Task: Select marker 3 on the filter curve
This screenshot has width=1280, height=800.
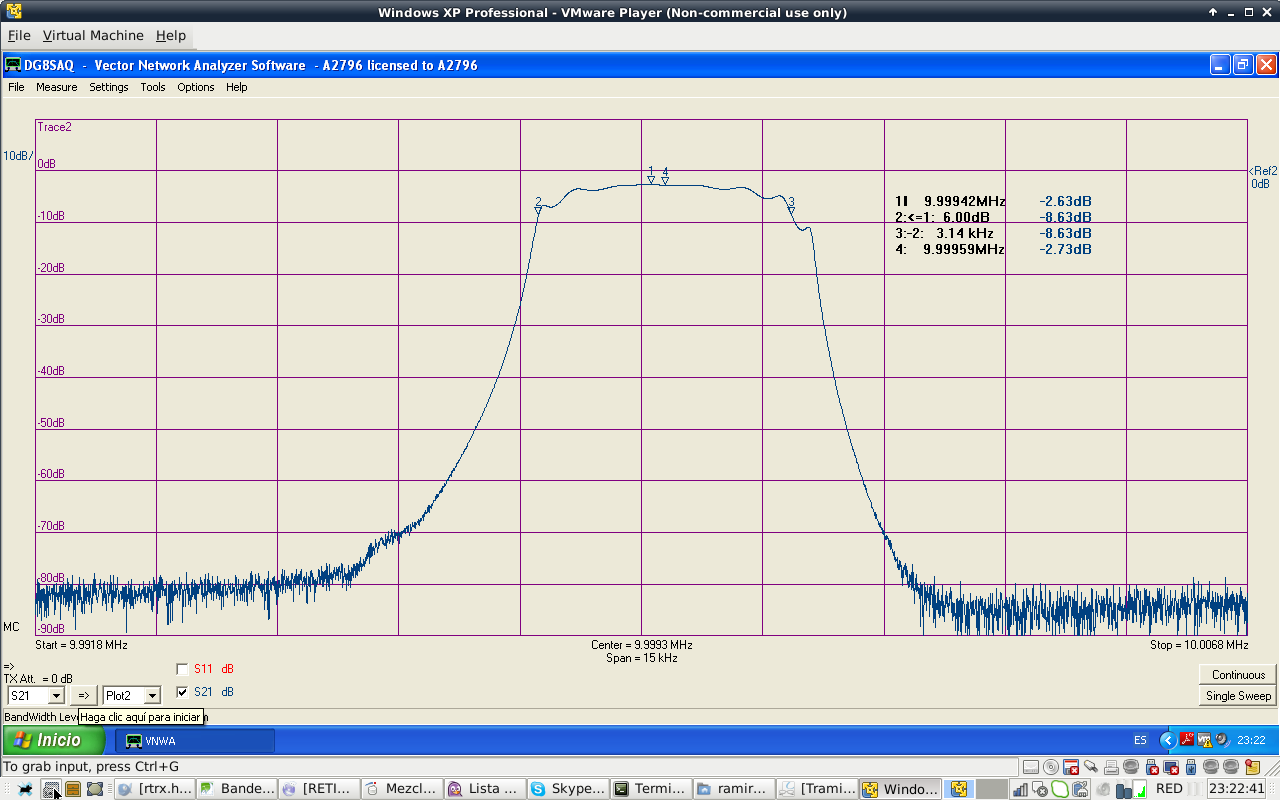Action: click(791, 209)
